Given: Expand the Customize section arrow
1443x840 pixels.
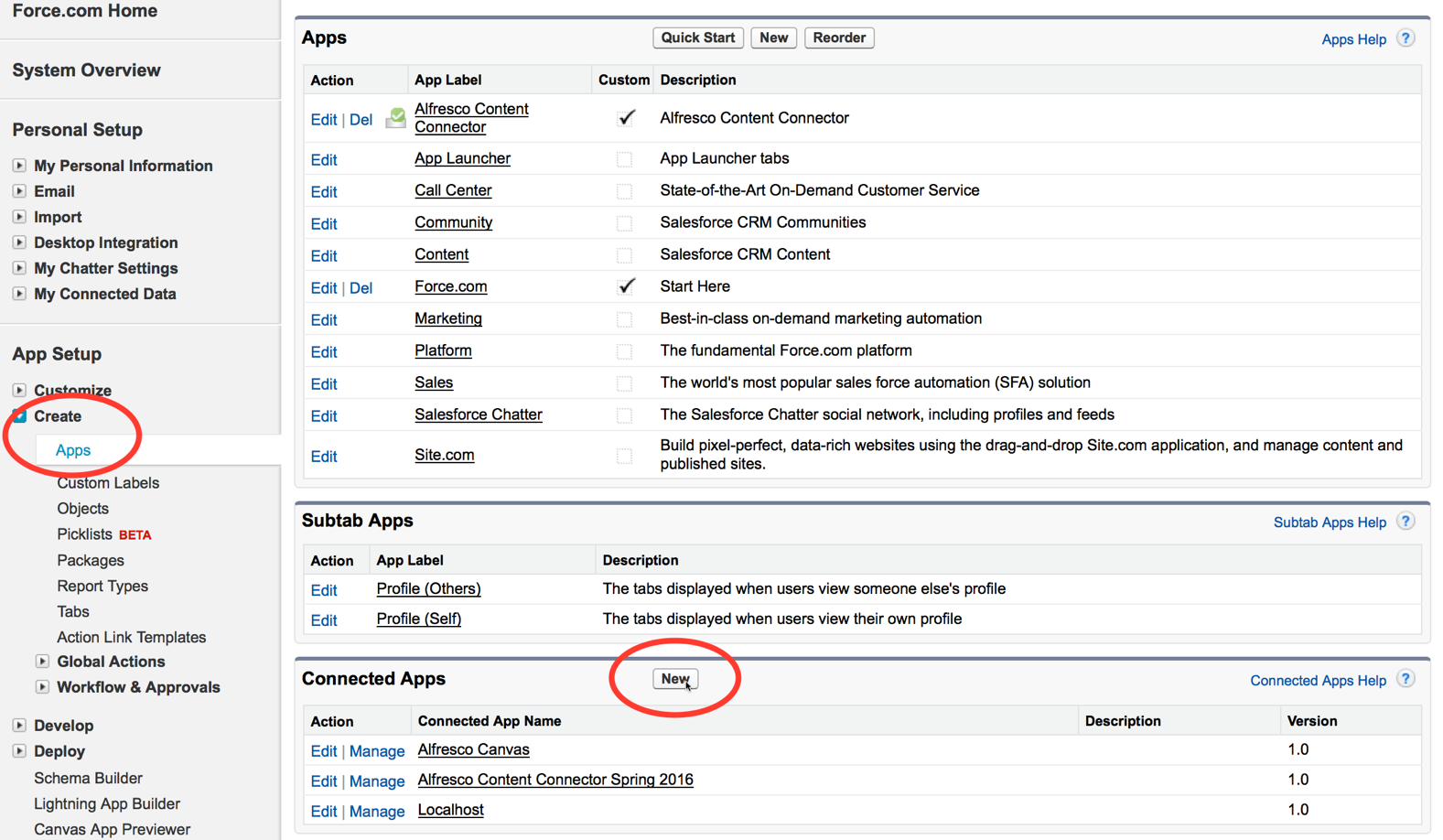Looking at the screenshot, I should click(19, 390).
